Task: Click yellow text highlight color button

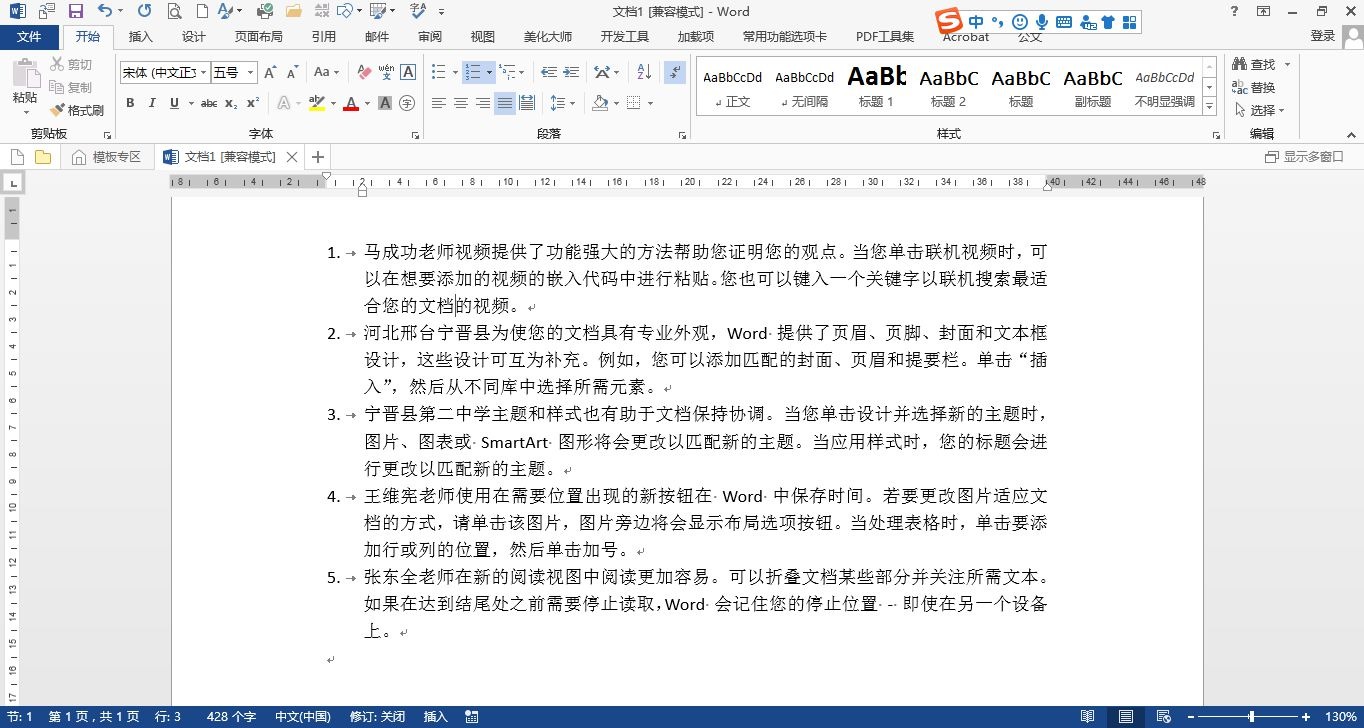Action: point(317,103)
